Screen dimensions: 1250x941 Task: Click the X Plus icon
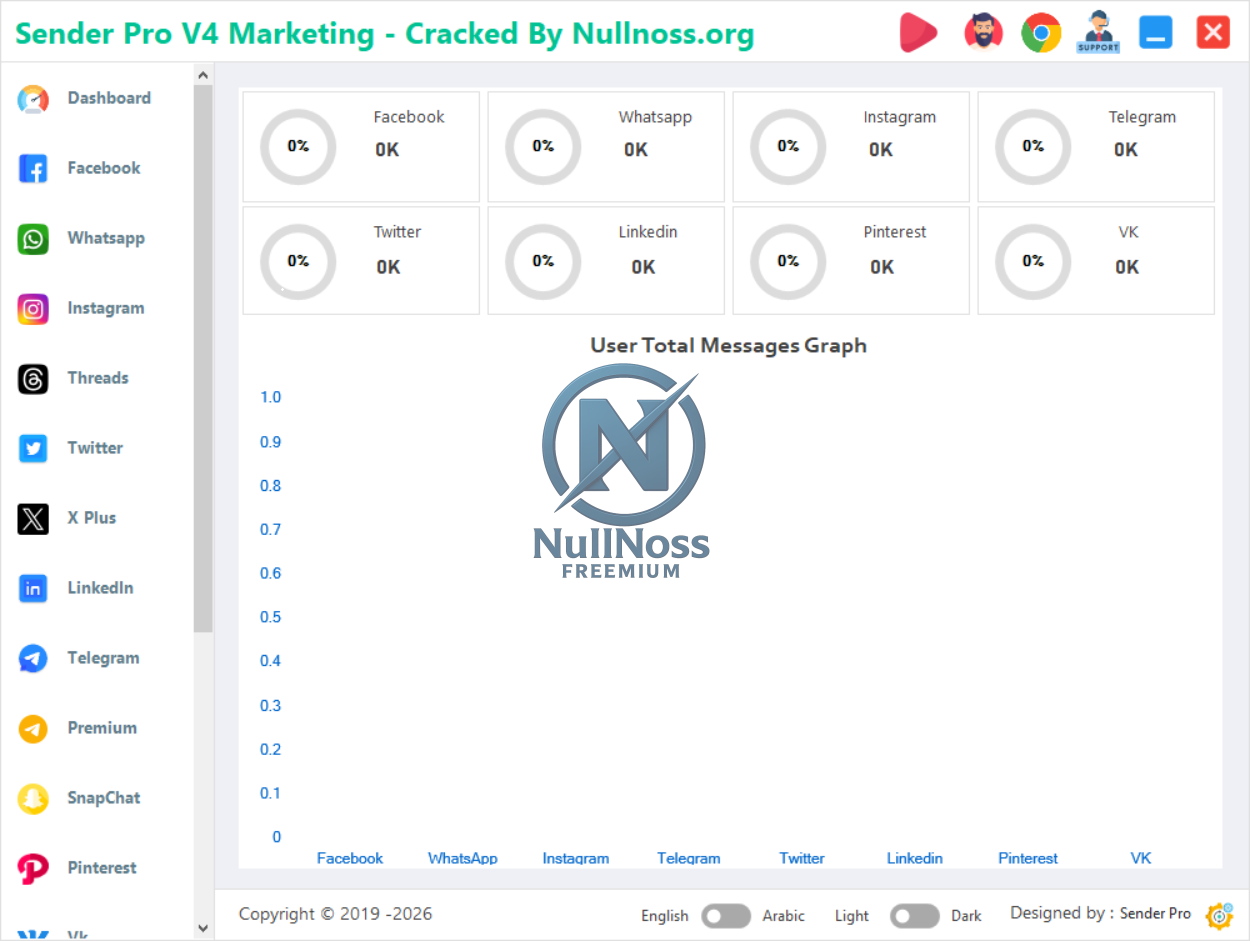(32, 518)
